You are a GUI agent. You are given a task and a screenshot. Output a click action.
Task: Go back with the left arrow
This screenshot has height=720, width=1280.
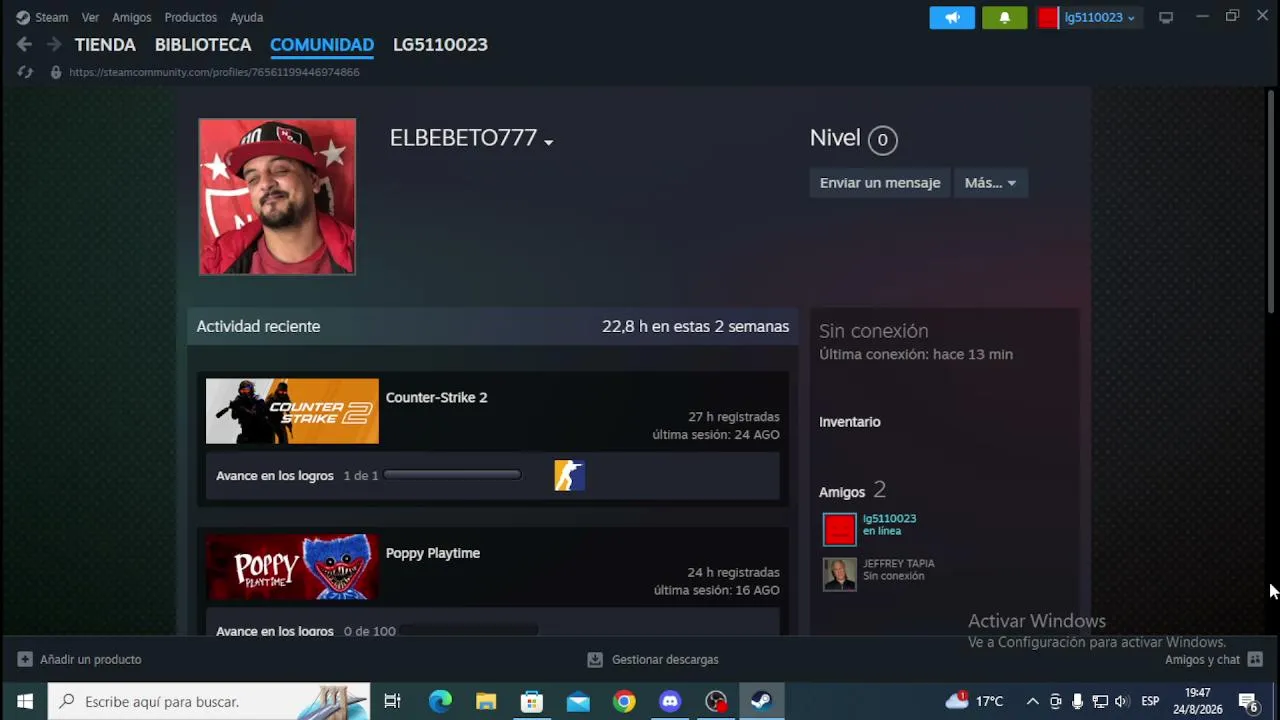24,44
